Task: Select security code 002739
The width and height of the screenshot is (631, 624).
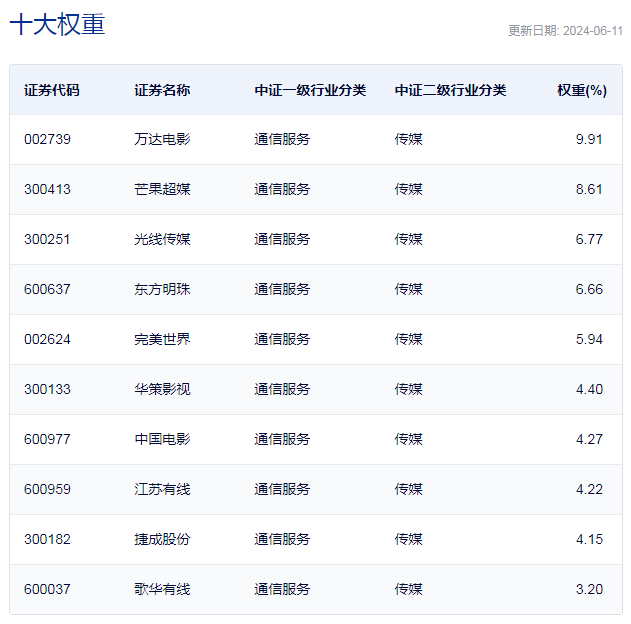Action: (x=47, y=139)
